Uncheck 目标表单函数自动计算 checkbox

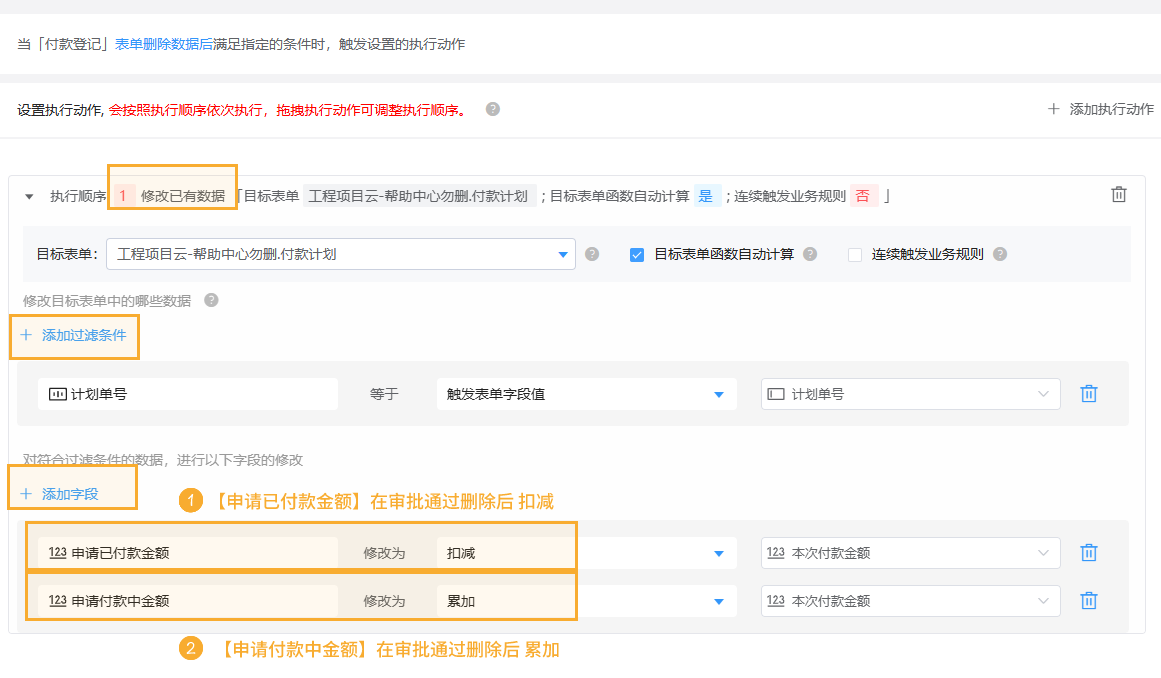[x=636, y=255]
